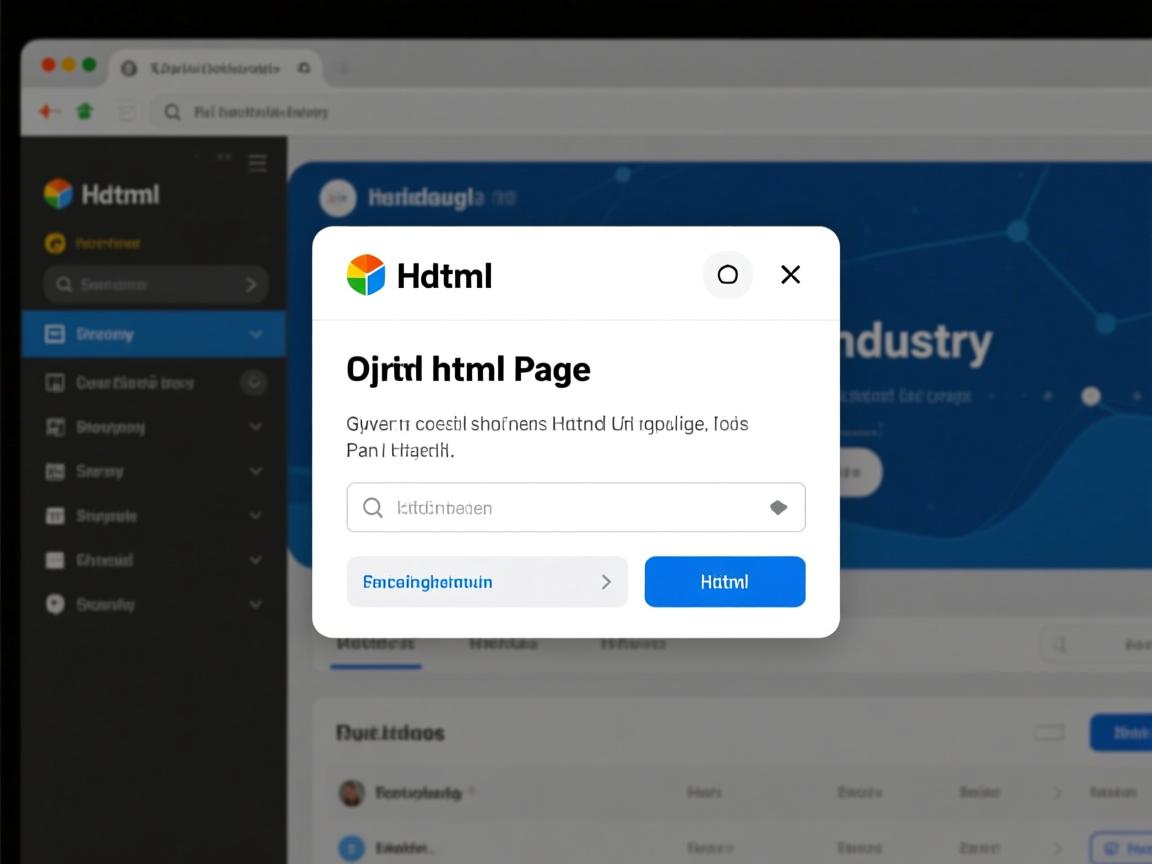This screenshot has height=864, width=1152.
Task: Click into the dialog search input field
Action: point(570,508)
